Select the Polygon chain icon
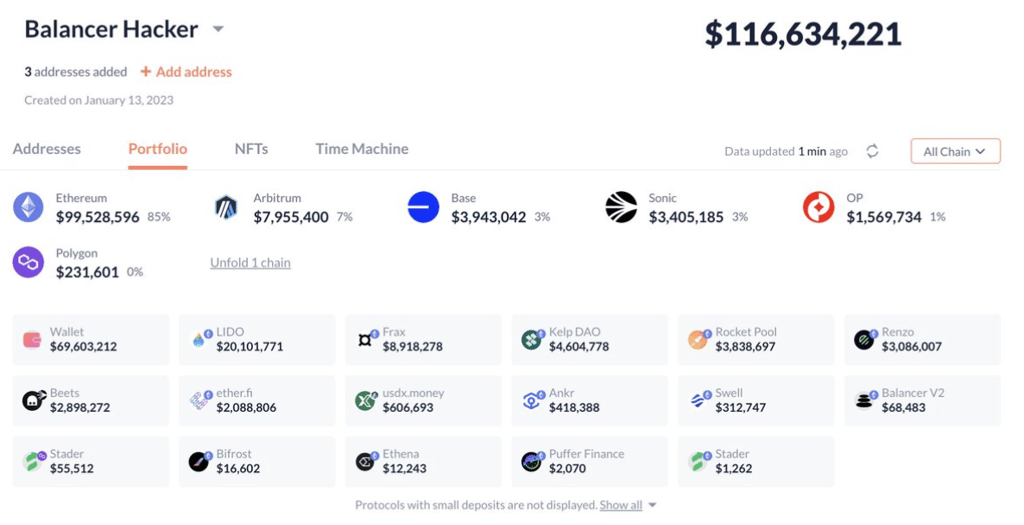The width and height of the screenshot is (1024, 525). coord(28,262)
